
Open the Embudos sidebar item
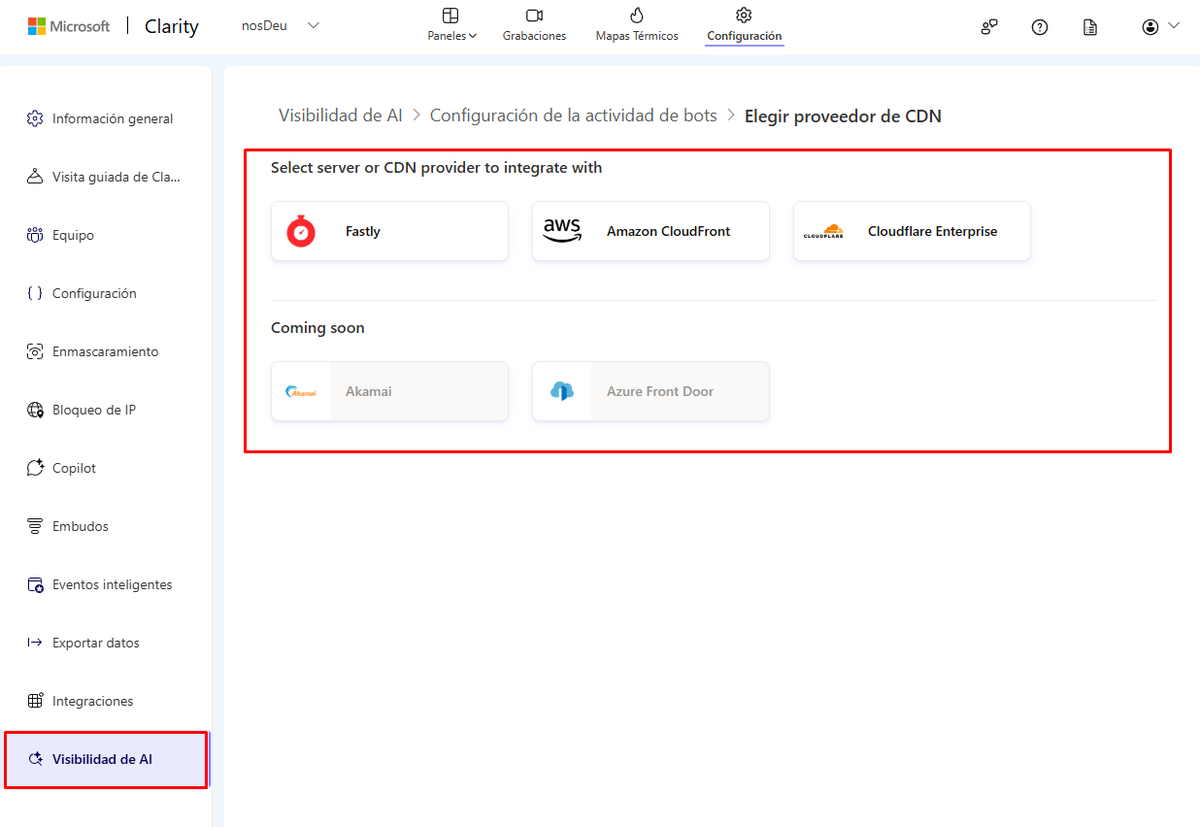click(x=106, y=526)
